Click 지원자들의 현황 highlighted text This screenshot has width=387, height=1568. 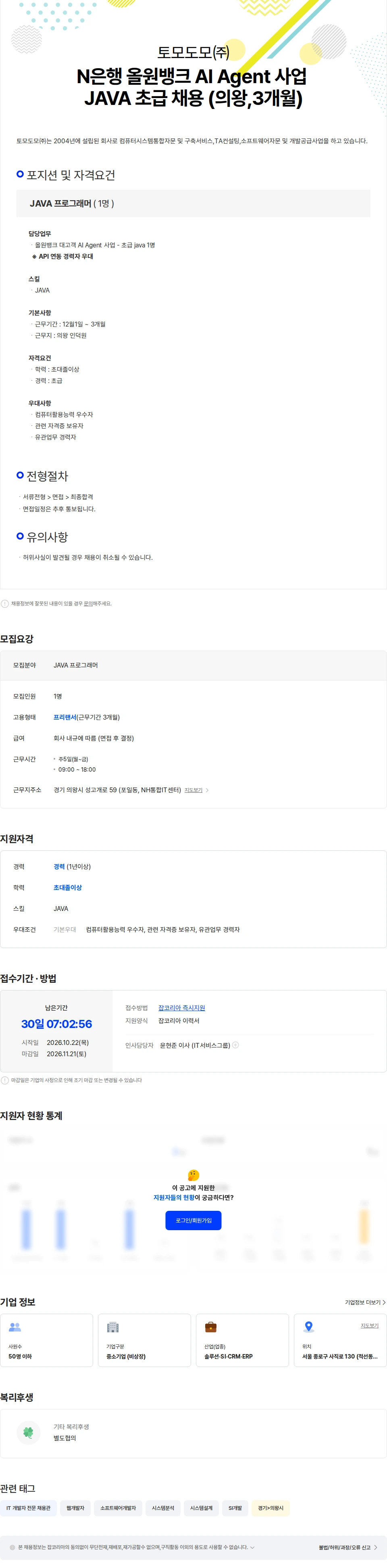pyautogui.click(x=174, y=1197)
